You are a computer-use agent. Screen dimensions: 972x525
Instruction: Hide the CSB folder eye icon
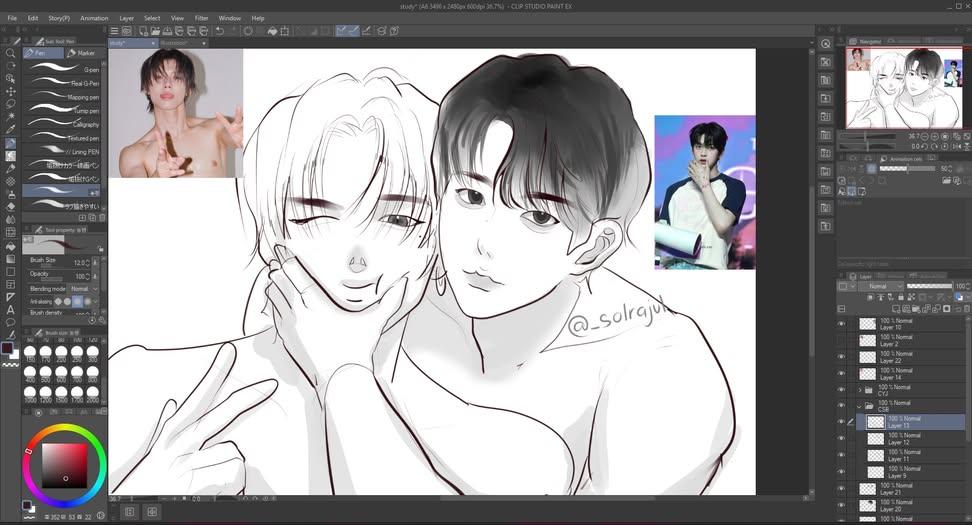coord(841,406)
